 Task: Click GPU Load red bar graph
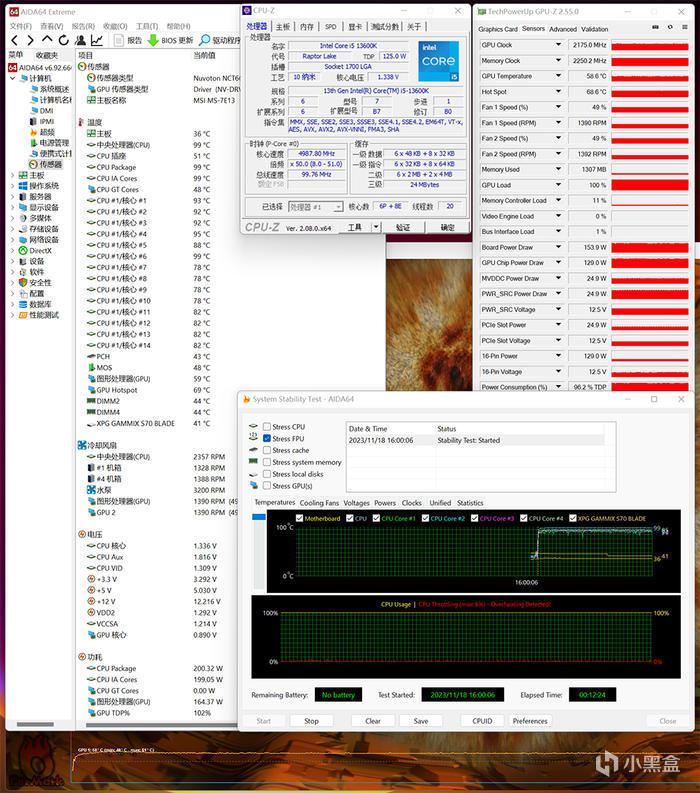click(x=649, y=185)
